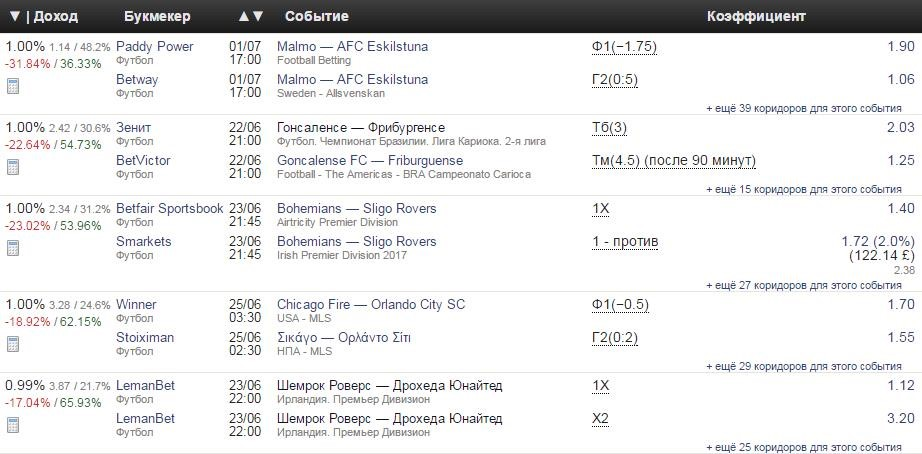Expand 39 more corridors for Malmo event

(804, 108)
